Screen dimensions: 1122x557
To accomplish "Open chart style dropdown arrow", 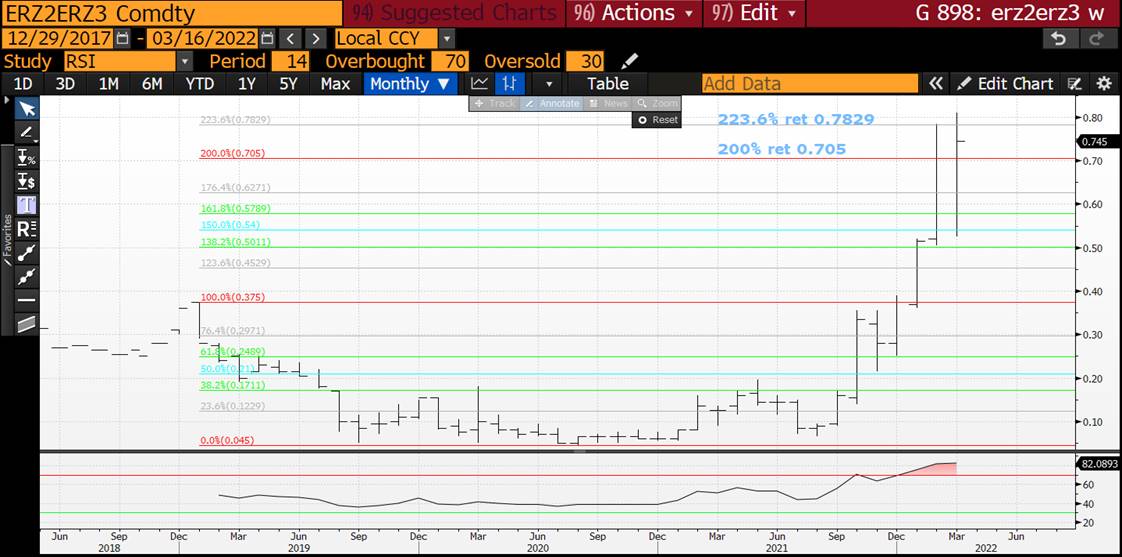I will pyautogui.click(x=549, y=84).
